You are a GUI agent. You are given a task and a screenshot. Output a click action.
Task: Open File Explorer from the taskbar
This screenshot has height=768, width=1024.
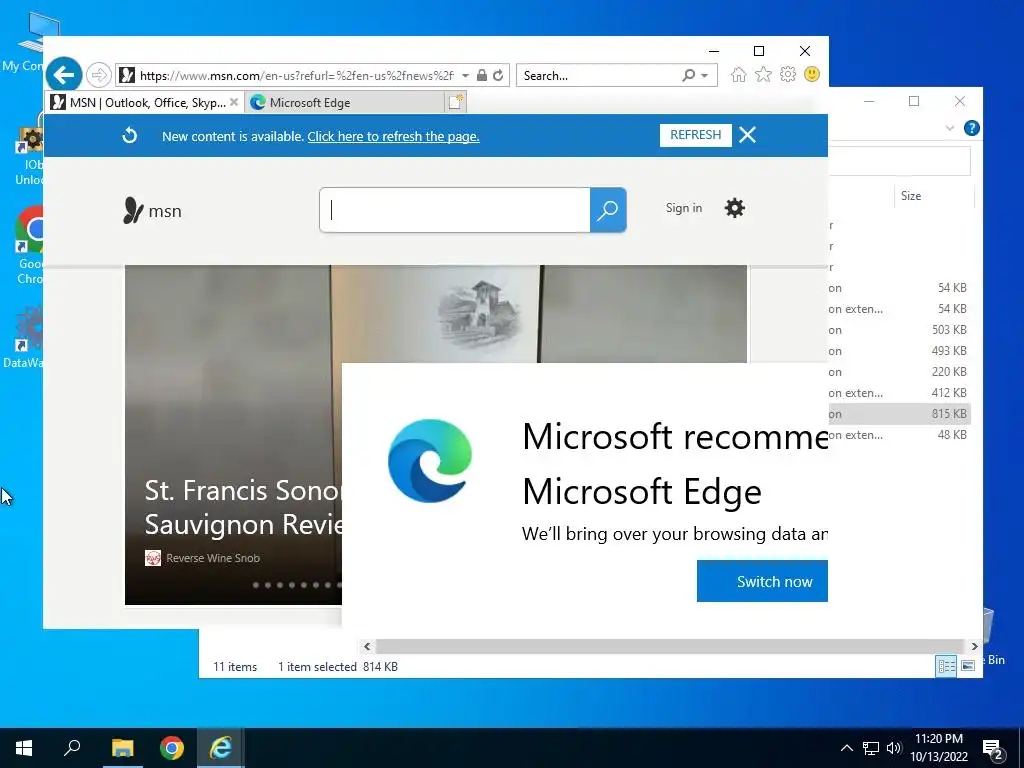[x=122, y=748]
